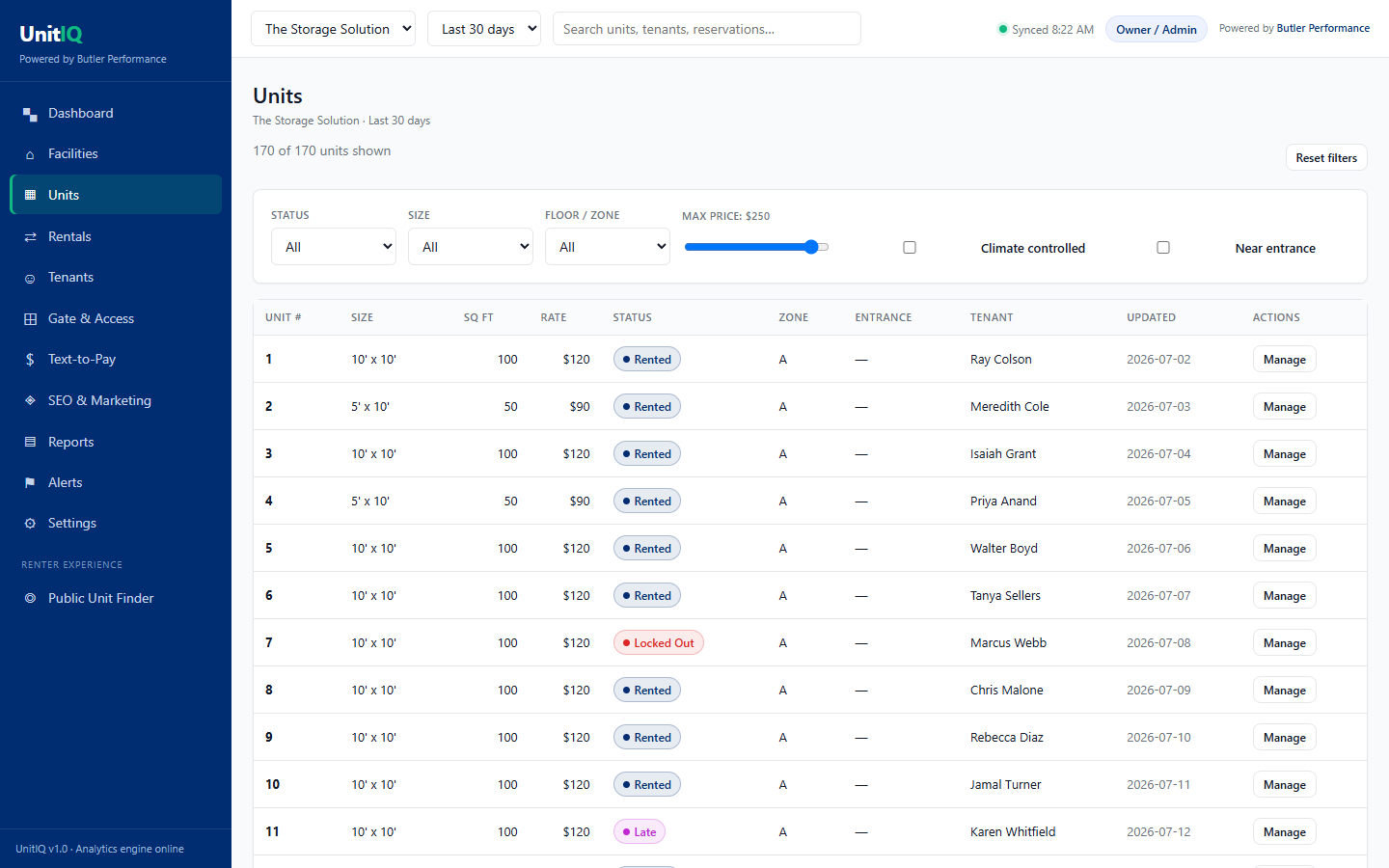Enable the Climate controlled checkbox
The image size is (1389, 868).
click(x=910, y=248)
